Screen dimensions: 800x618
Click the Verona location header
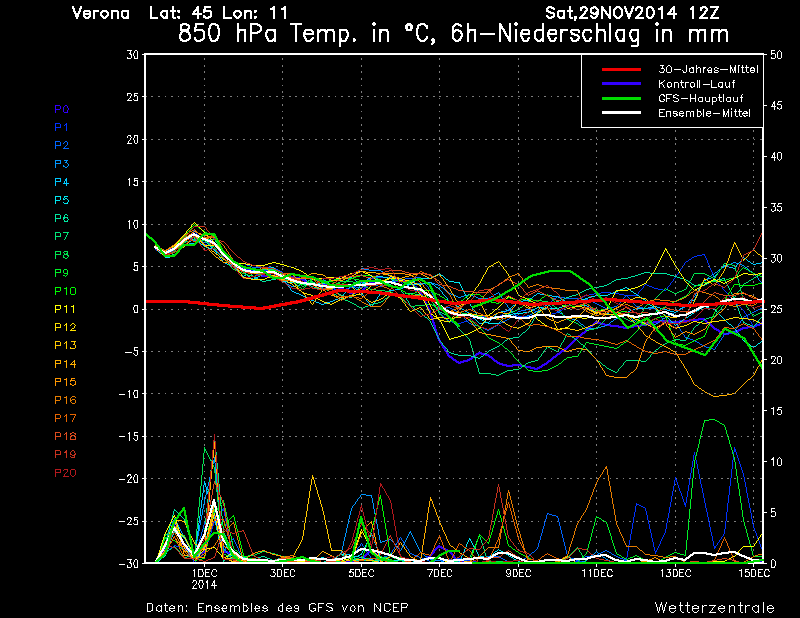pos(101,13)
